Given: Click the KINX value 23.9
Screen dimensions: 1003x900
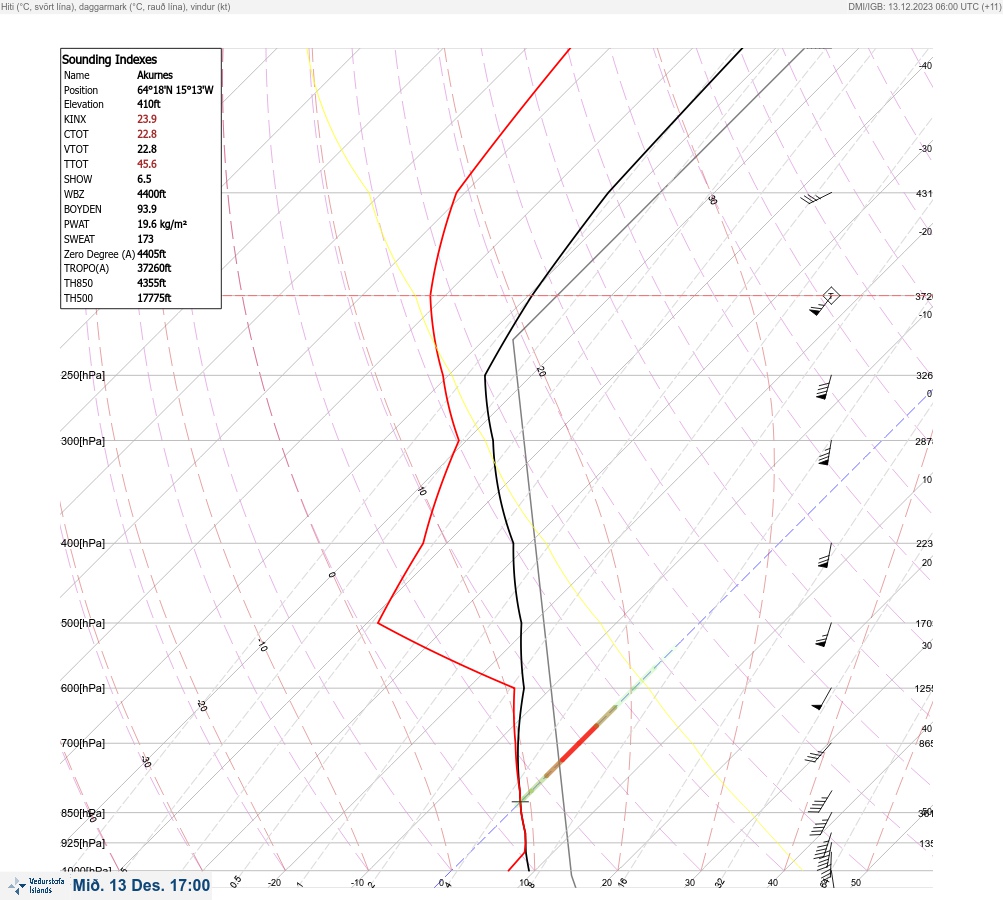Looking at the screenshot, I should point(147,119).
